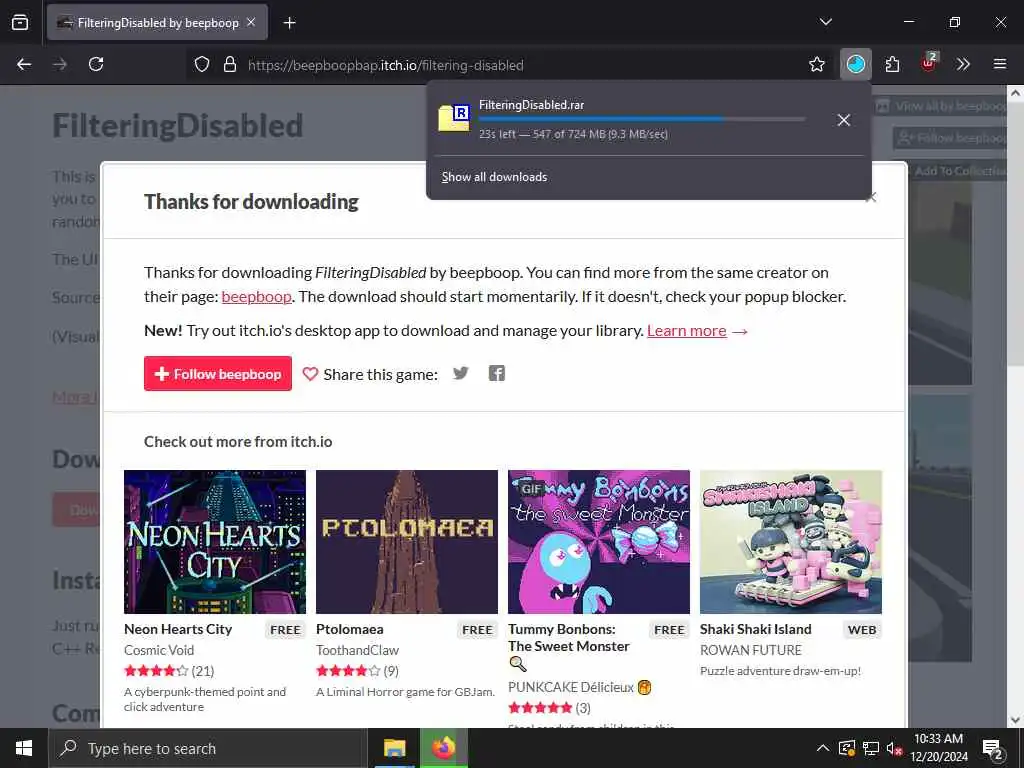Open the extensions puzzle icon

coord(892,64)
